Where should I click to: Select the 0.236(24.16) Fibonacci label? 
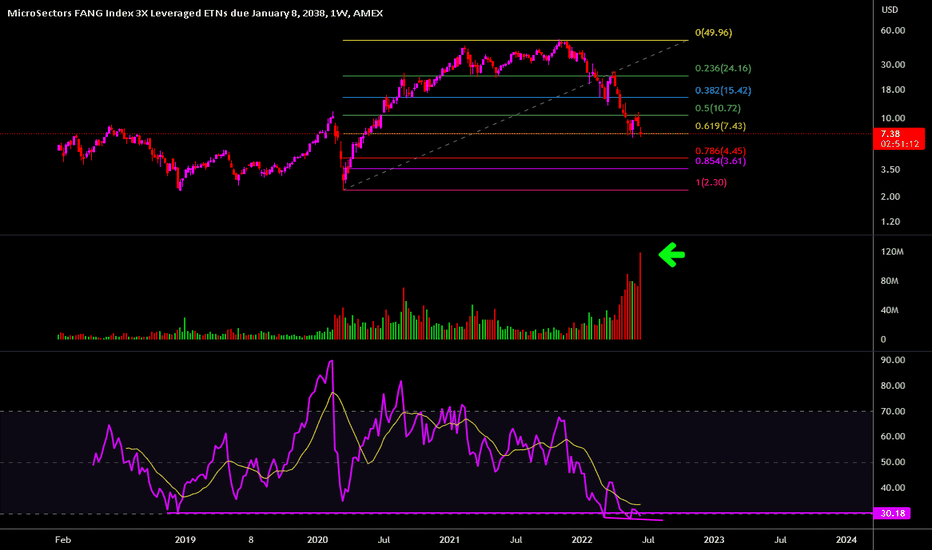(x=723, y=68)
